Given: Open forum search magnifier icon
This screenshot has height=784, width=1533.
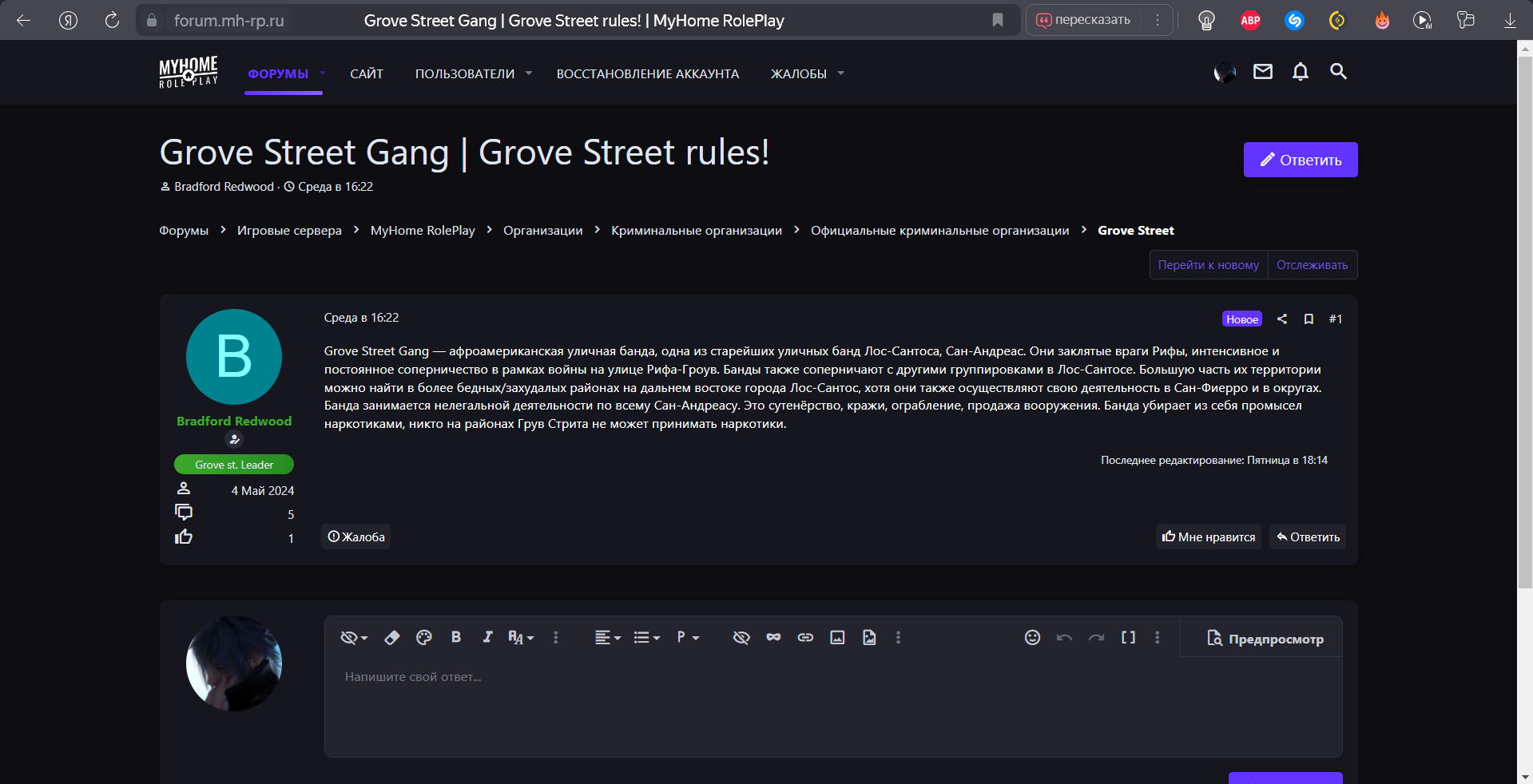Looking at the screenshot, I should point(1338,72).
